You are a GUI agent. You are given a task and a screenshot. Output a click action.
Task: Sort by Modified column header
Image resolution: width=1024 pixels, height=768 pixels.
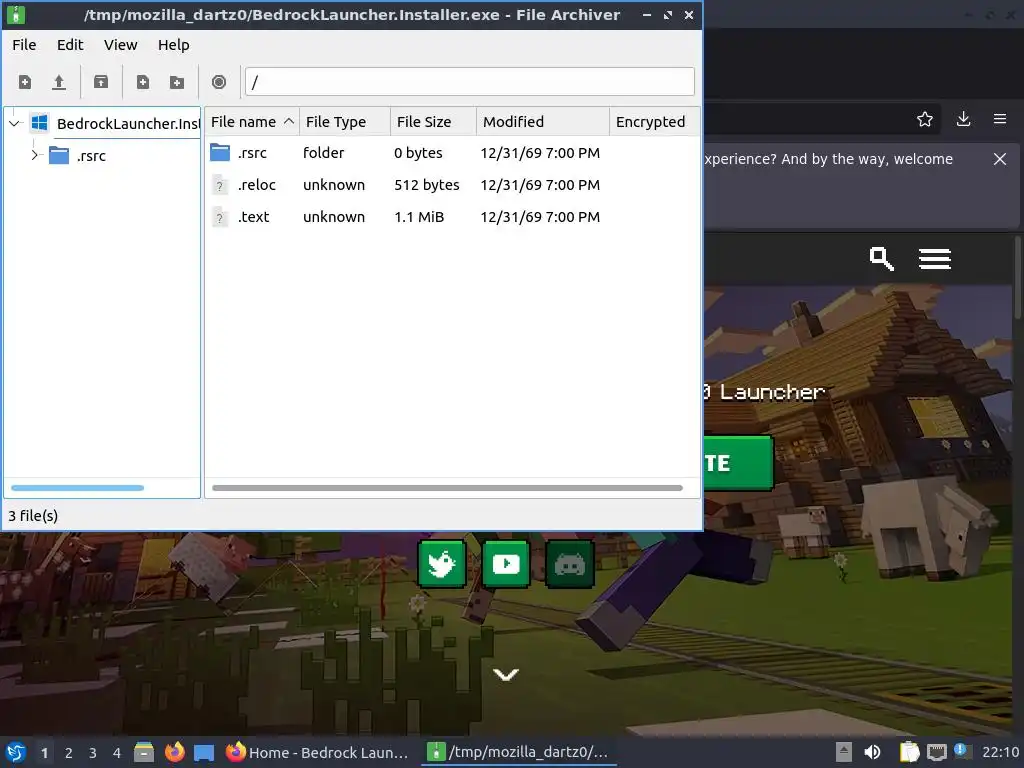[543, 122]
